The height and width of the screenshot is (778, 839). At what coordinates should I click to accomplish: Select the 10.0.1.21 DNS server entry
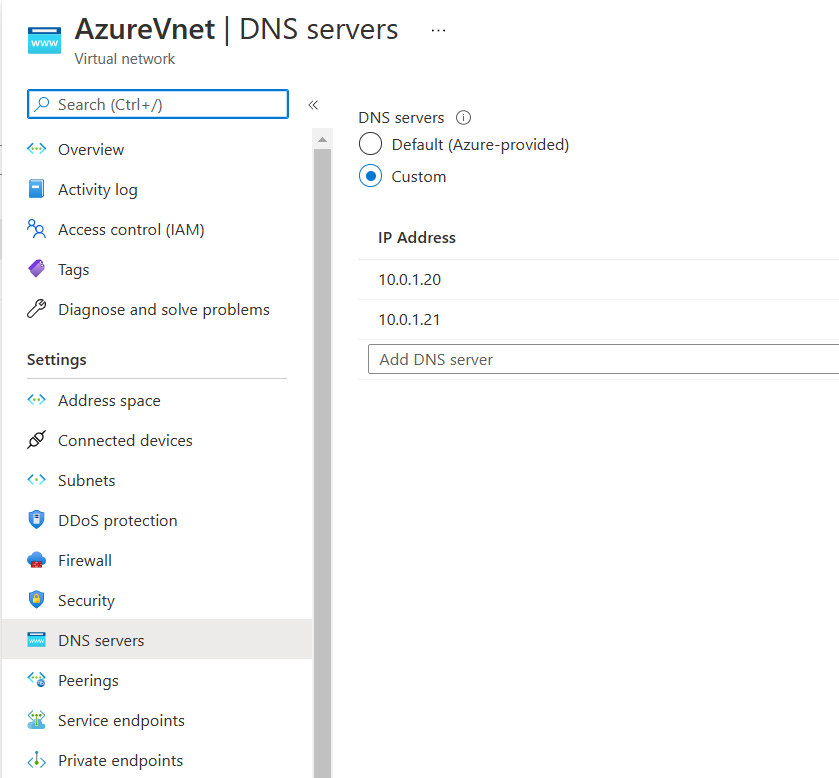(x=409, y=319)
